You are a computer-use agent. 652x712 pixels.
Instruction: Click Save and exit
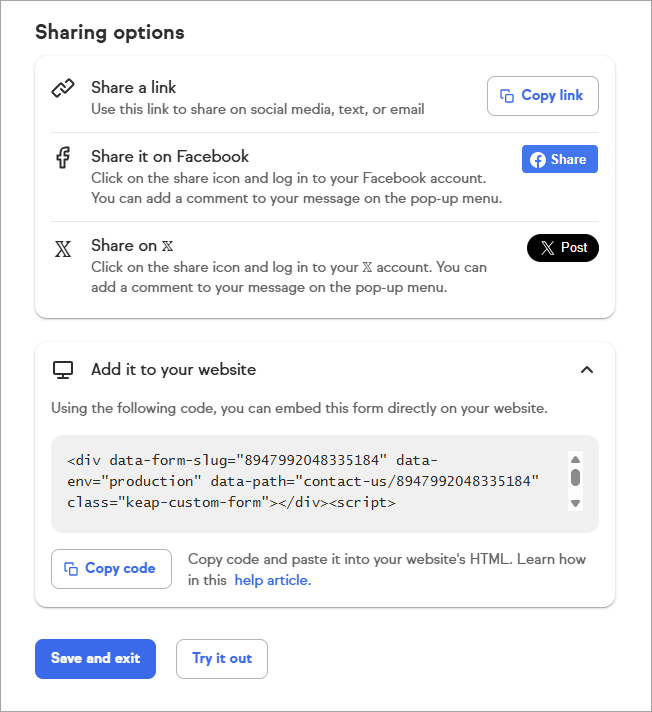(95, 659)
